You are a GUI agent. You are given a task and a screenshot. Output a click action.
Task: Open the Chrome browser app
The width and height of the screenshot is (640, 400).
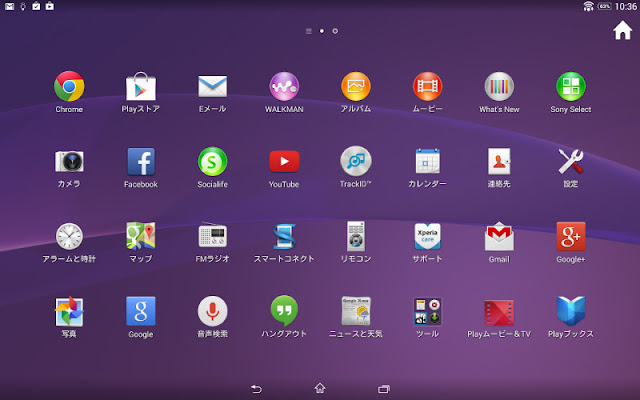pos(69,86)
